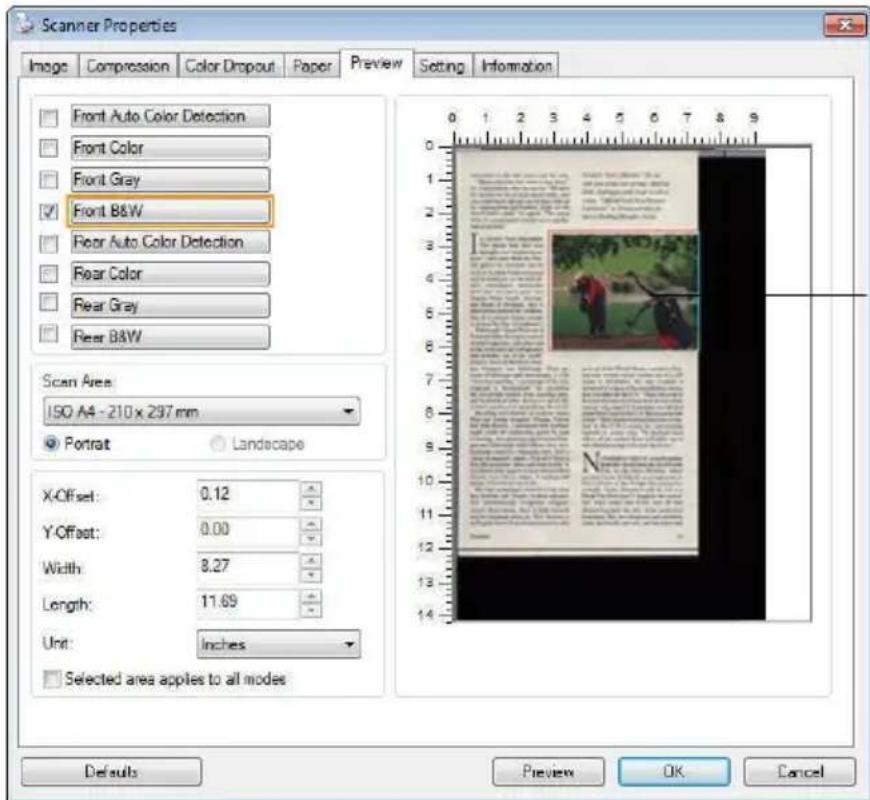Click the Rear Color button
Image resolution: width=870 pixels, height=800 pixels.
(170, 274)
